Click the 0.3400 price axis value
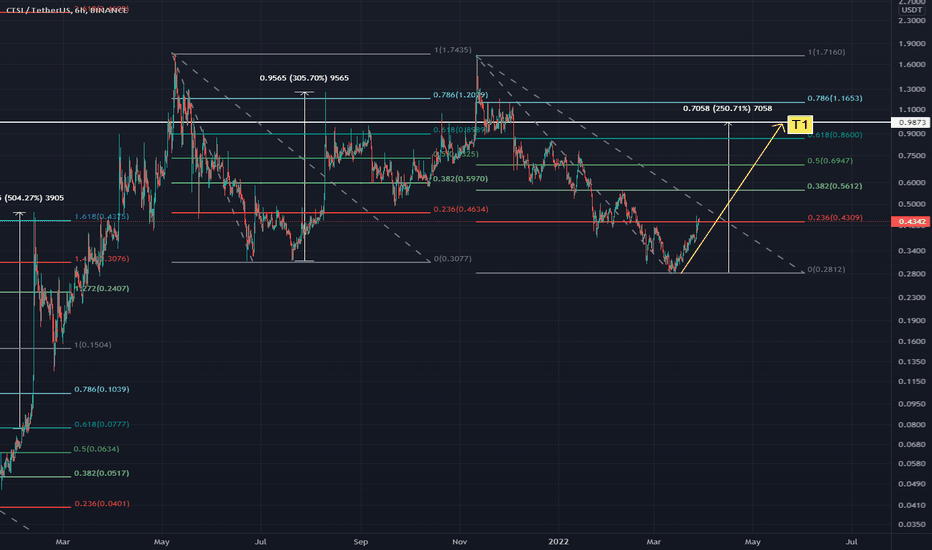932x550 pixels. point(912,251)
